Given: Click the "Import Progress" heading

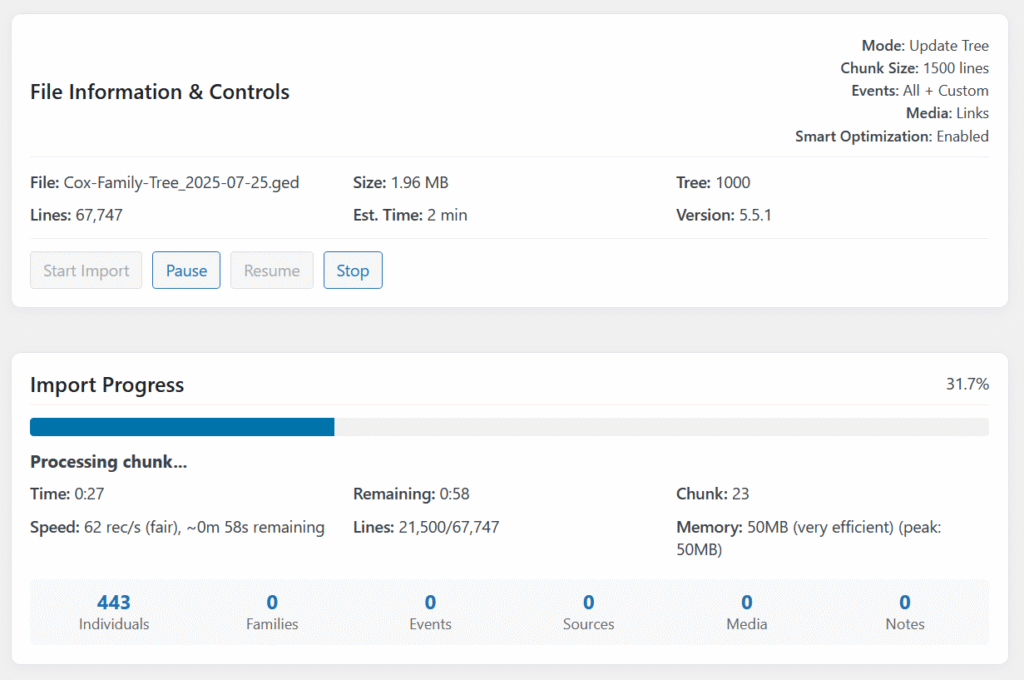Looking at the screenshot, I should coord(107,385).
